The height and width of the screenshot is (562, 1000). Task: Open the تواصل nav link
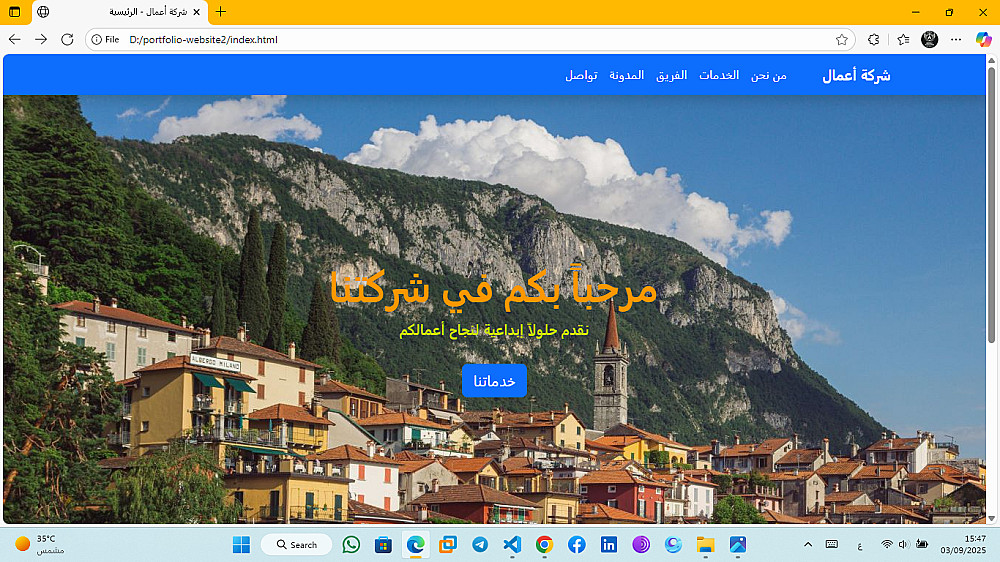click(x=581, y=75)
